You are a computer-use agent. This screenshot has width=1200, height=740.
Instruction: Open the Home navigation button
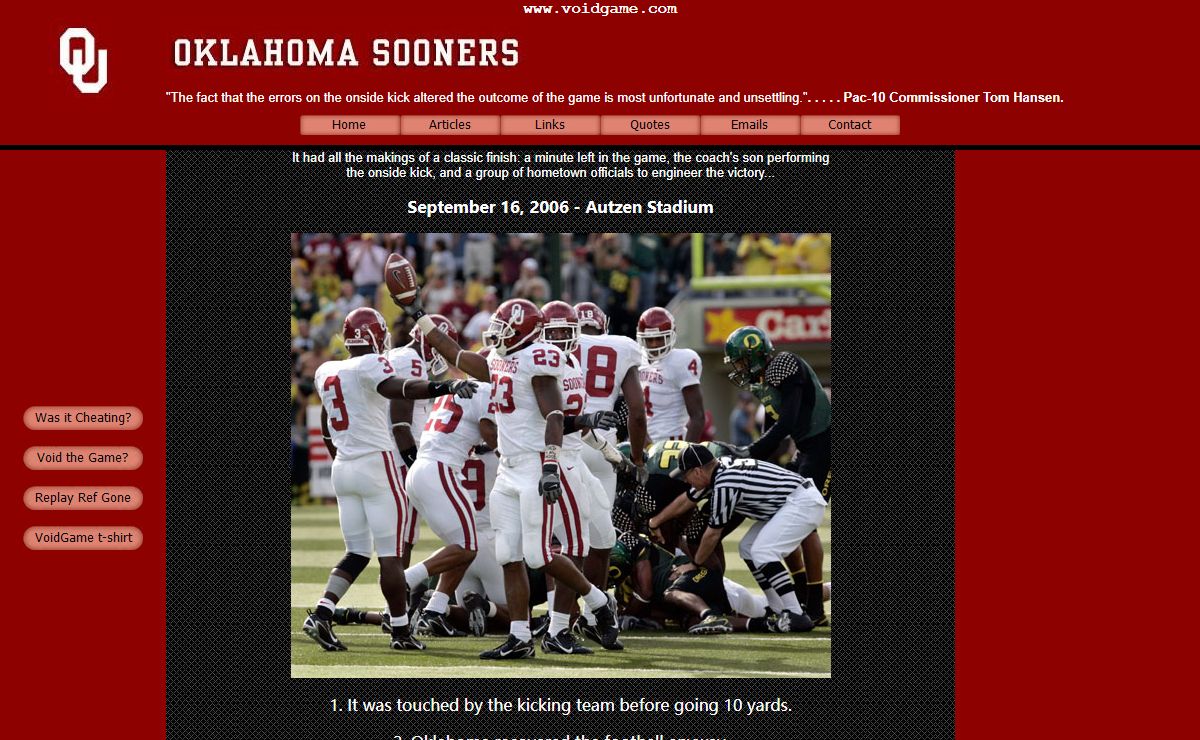[350, 125]
